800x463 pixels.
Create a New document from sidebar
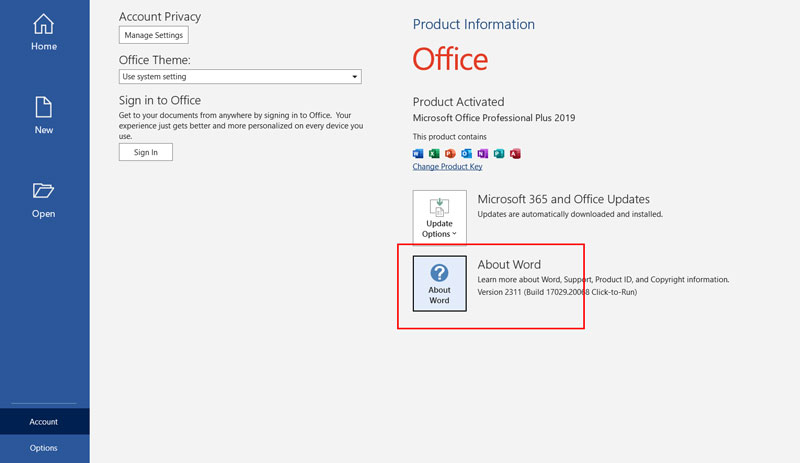point(44,115)
